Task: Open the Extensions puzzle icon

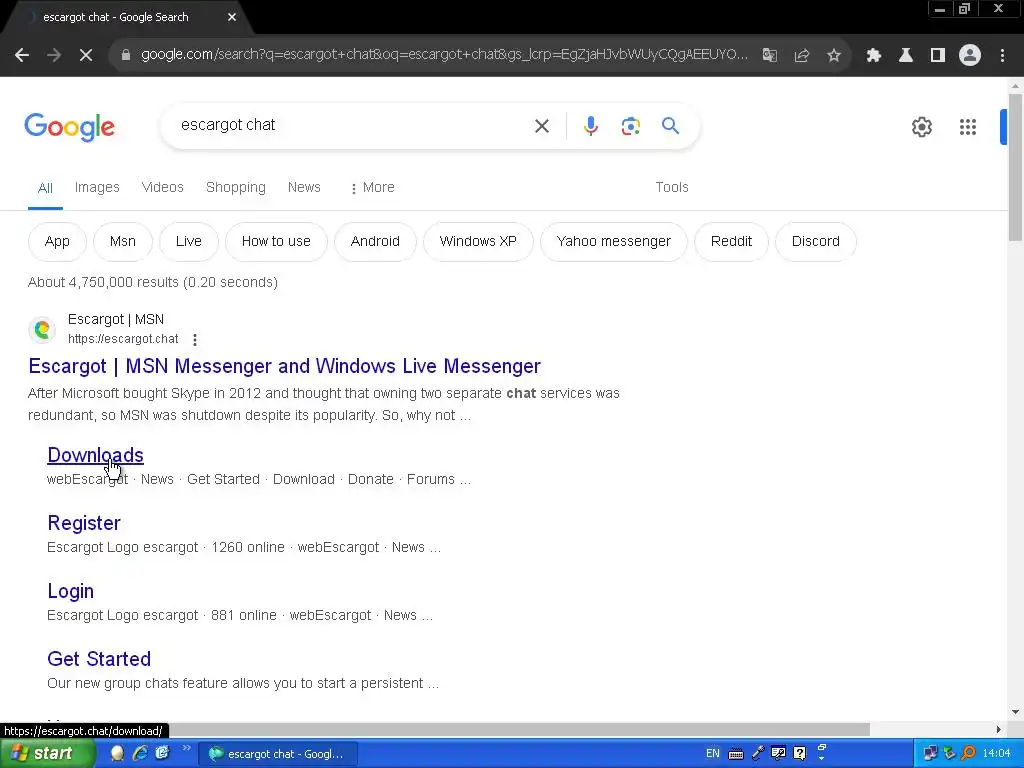Action: (x=874, y=56)
